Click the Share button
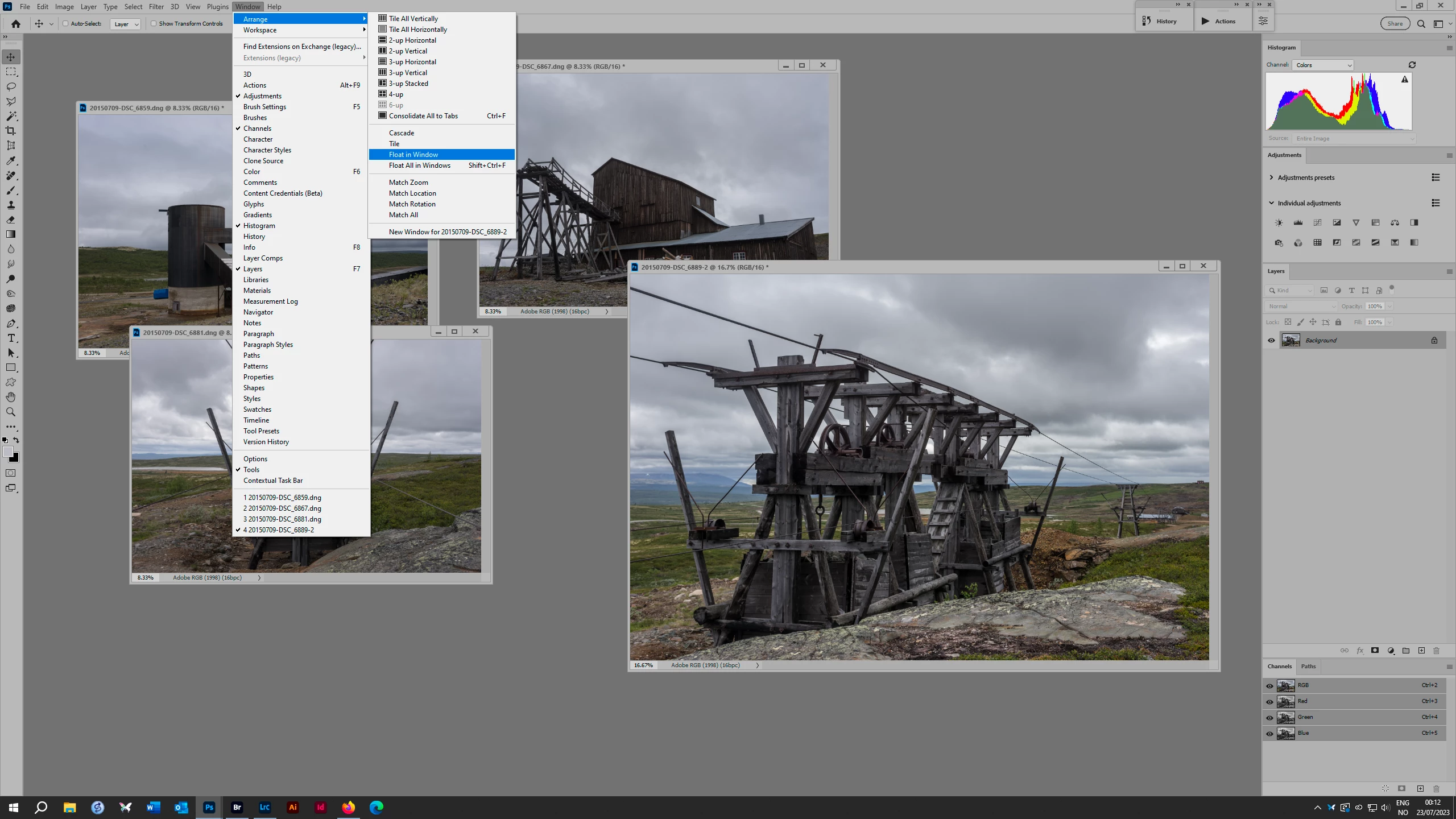Image resolution: width=1456 pixels, height=819 pixels. click(x=1395, y=23)
